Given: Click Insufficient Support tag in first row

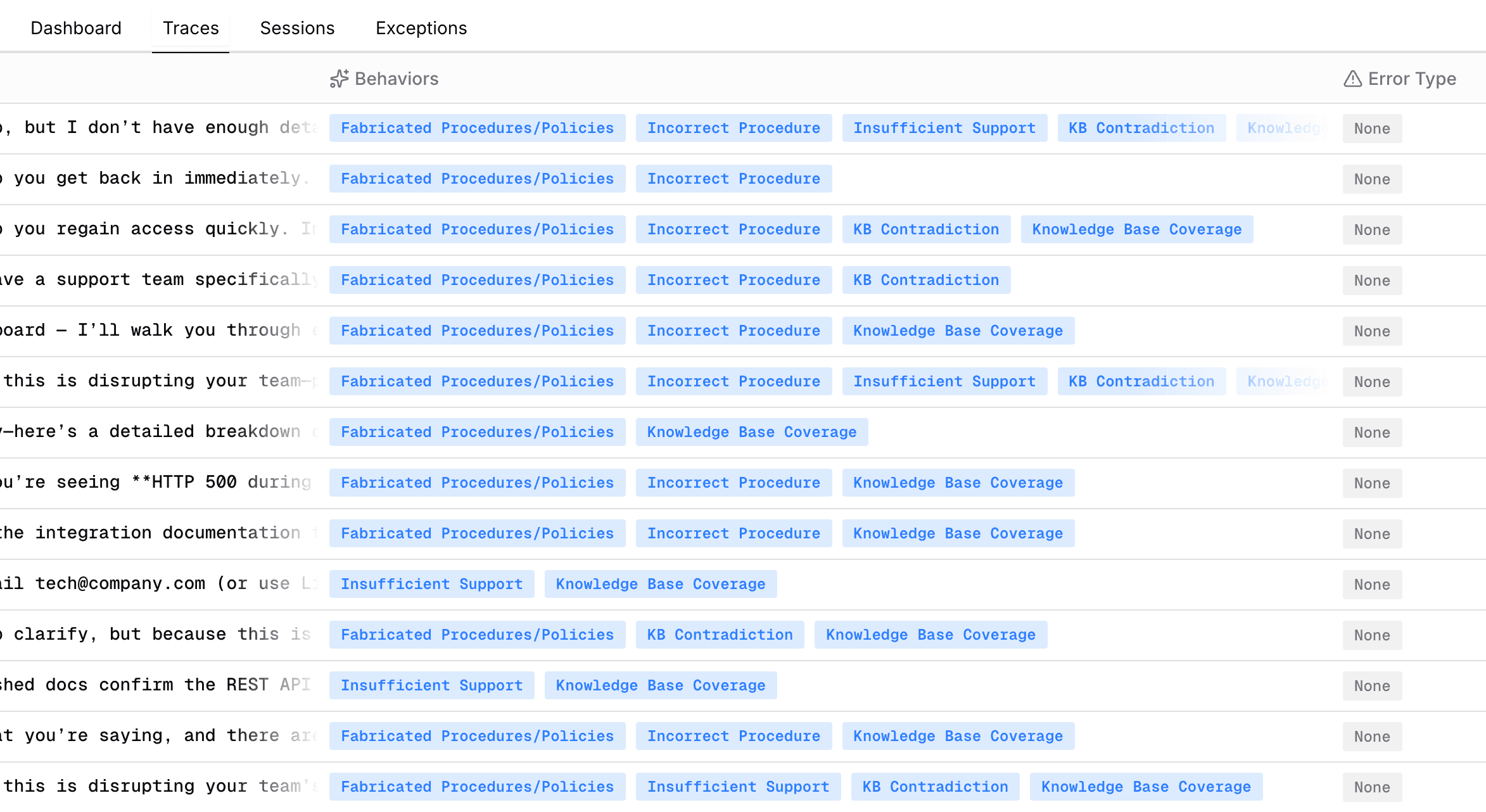Looking at the screenshot, I should tap(944, 128).
